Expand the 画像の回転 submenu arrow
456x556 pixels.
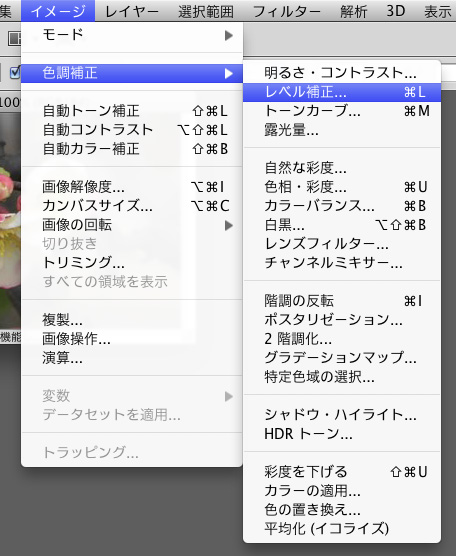click(229, 225)
